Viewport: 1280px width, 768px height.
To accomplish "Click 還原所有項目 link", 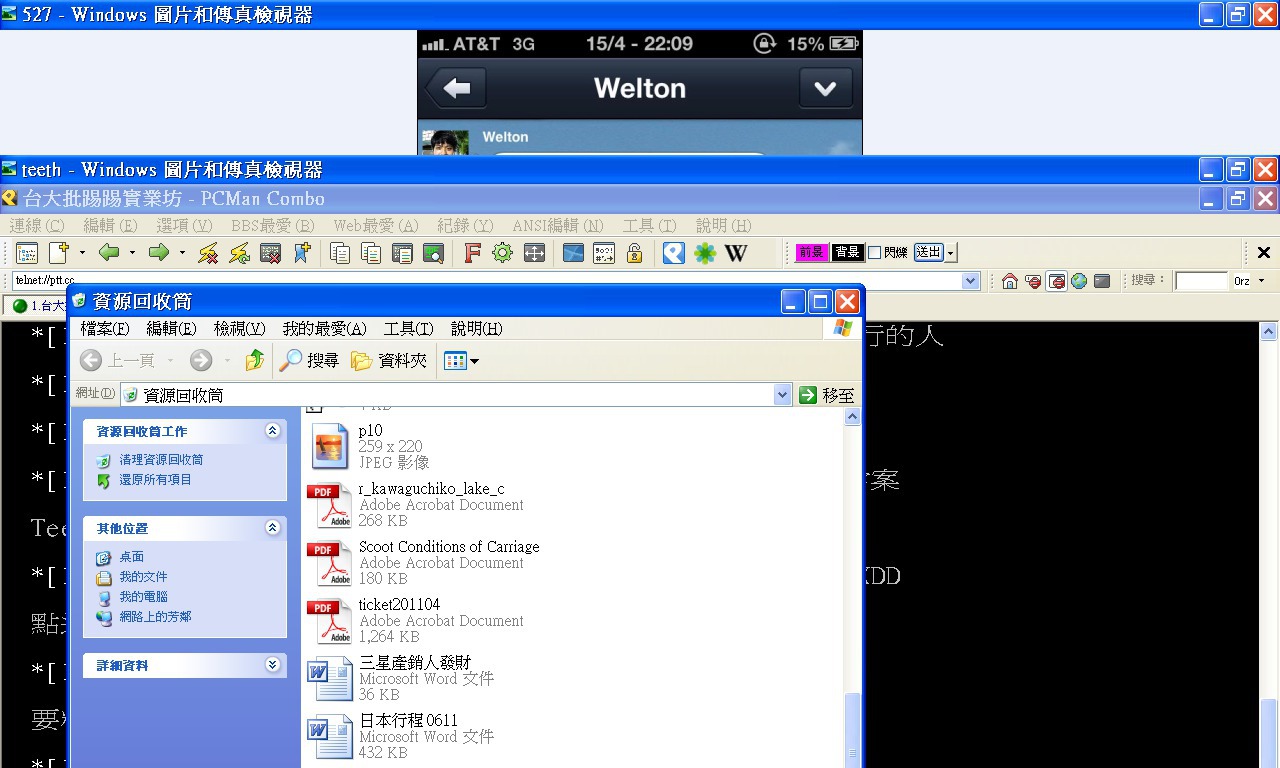I will coord(155,480).
